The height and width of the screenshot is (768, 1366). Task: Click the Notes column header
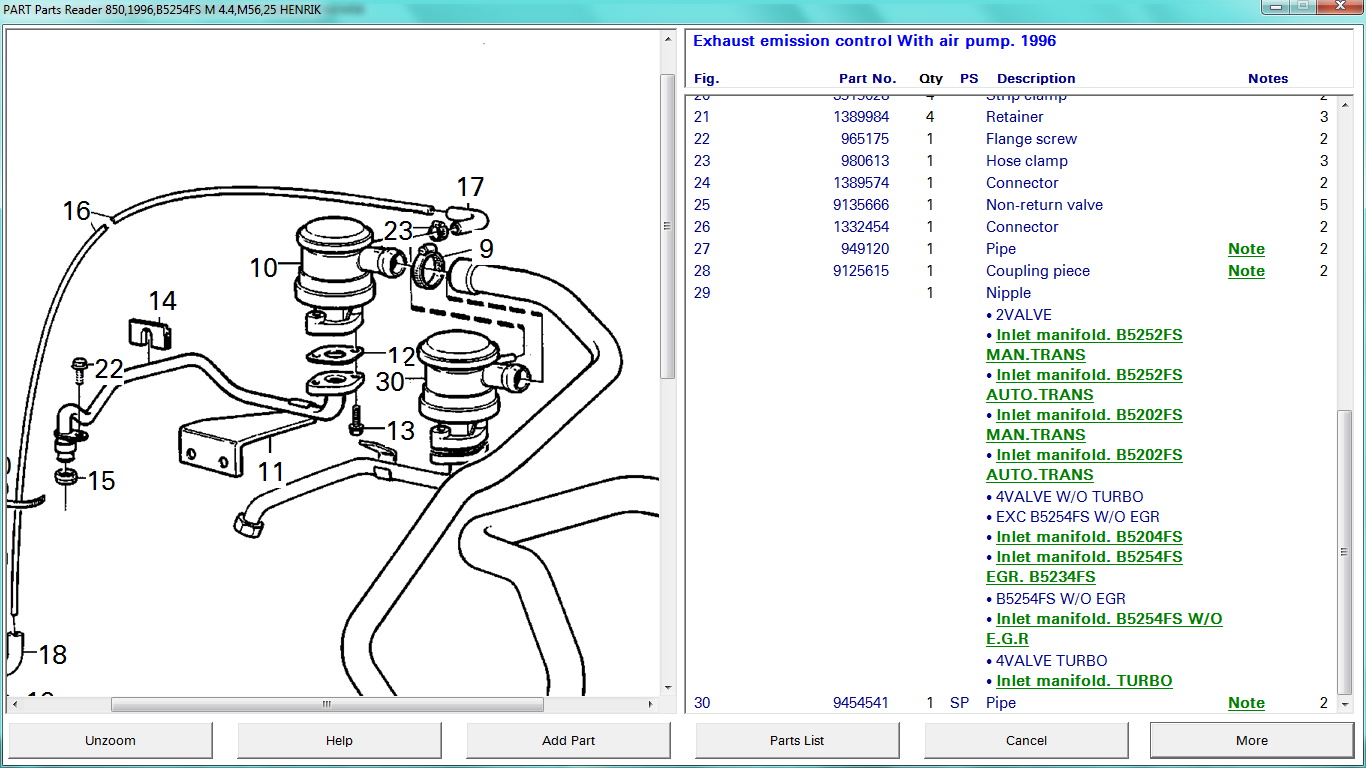pos(1268,78)
